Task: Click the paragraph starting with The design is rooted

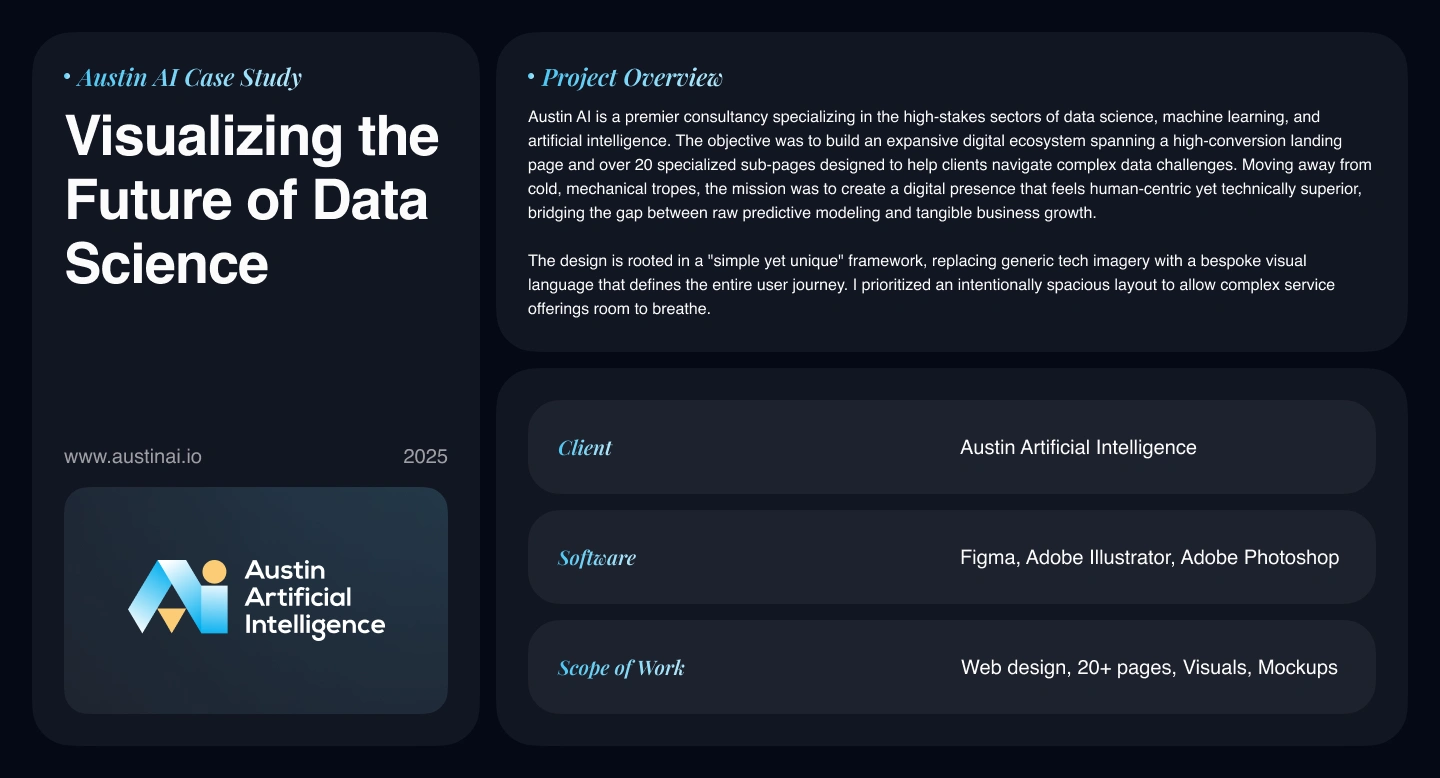Action: click(931, 285)
